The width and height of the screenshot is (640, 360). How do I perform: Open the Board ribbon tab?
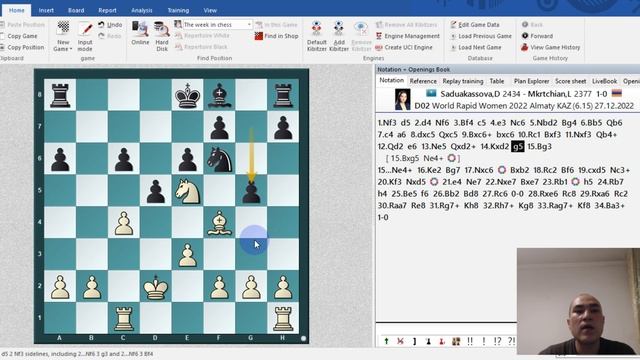76,10
